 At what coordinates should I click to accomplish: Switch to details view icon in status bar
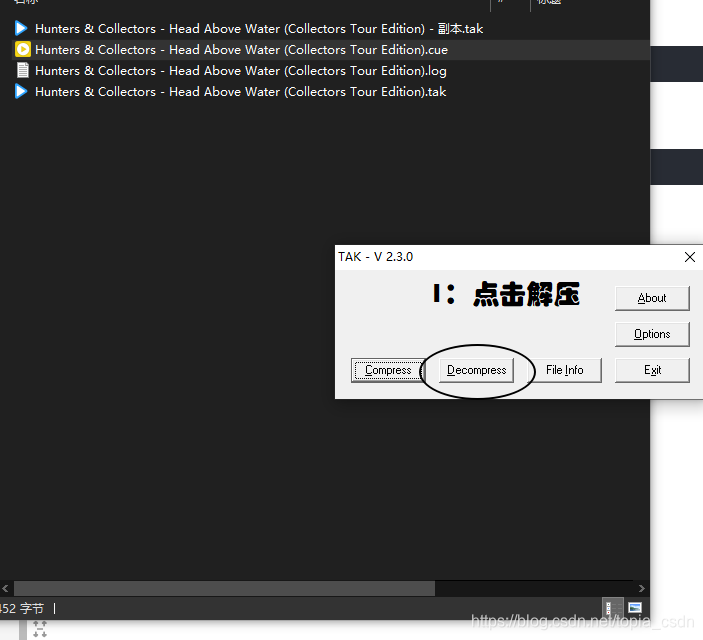pyautogui.click(x=612, y=608)
